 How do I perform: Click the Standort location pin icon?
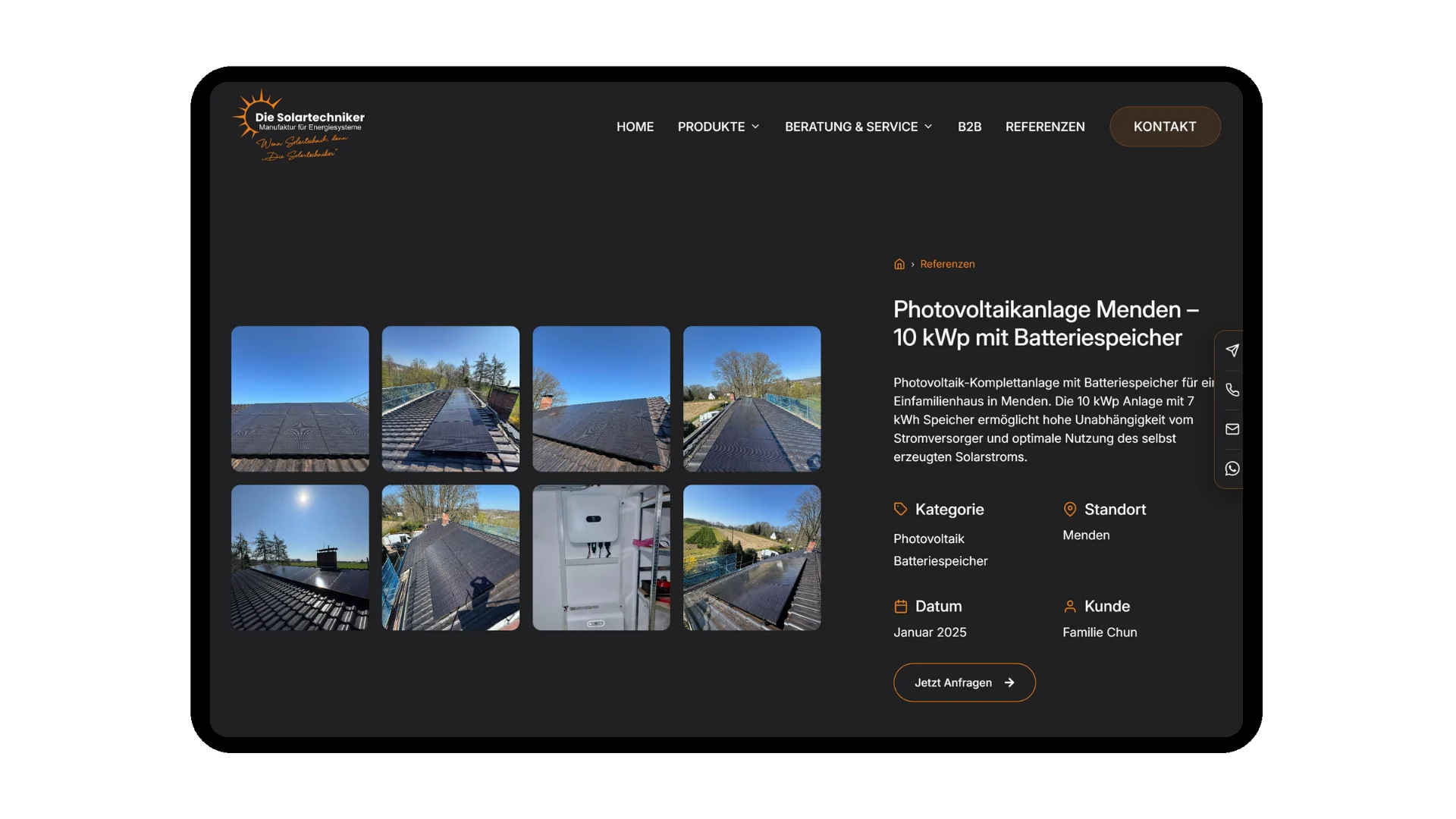click(1069, 509)
